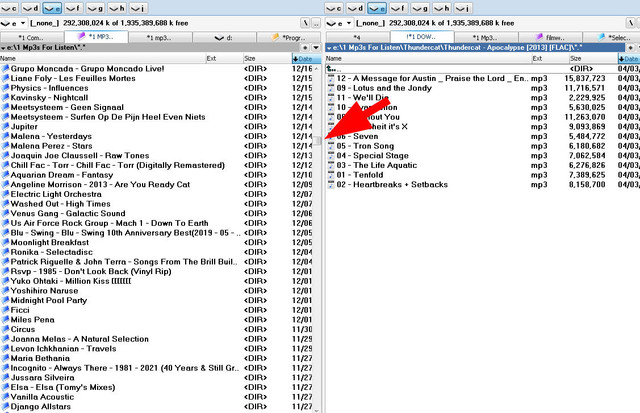The image size is (640, 413).
Task: Open left panel drive dropdown showing e
Action: point(13,23)
